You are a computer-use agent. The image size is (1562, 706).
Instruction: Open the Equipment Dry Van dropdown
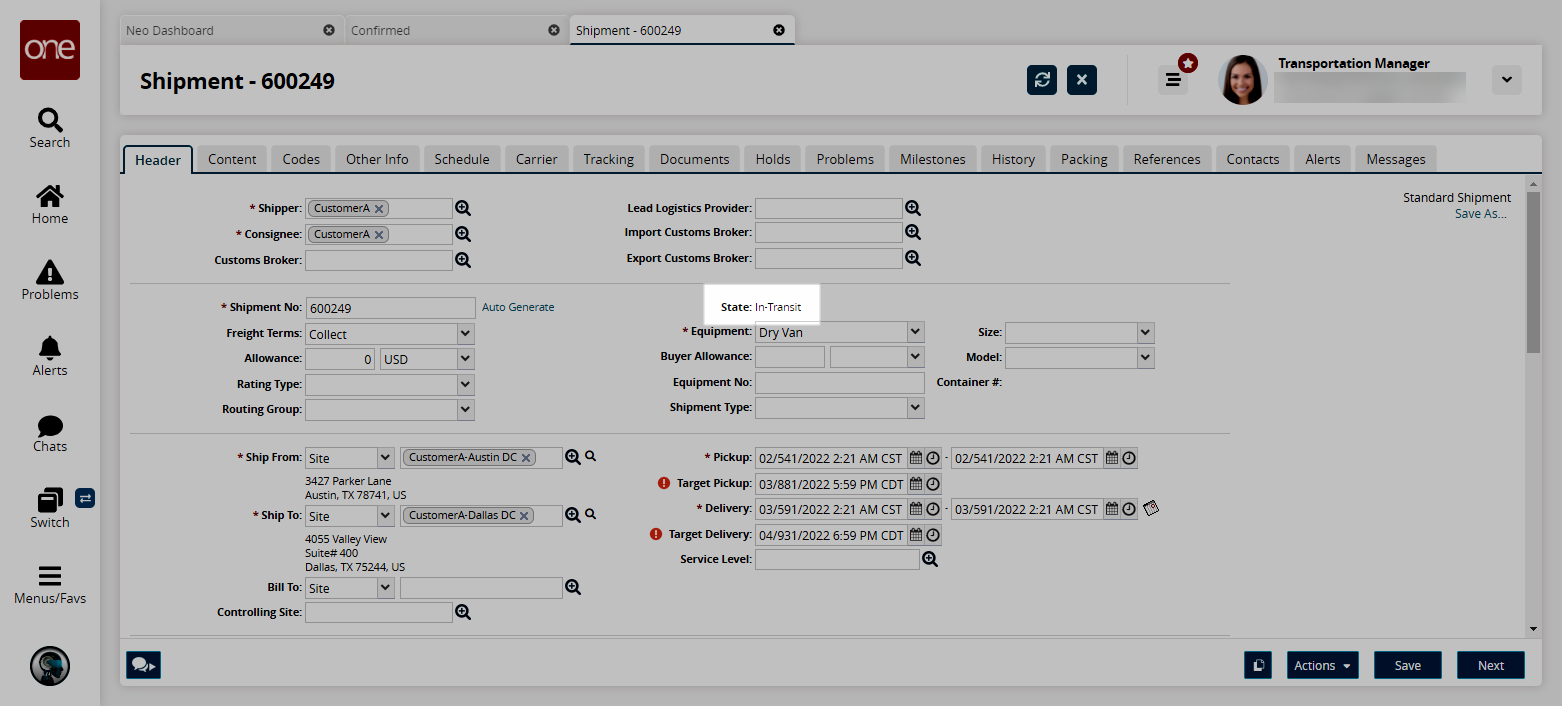(915, 332)
